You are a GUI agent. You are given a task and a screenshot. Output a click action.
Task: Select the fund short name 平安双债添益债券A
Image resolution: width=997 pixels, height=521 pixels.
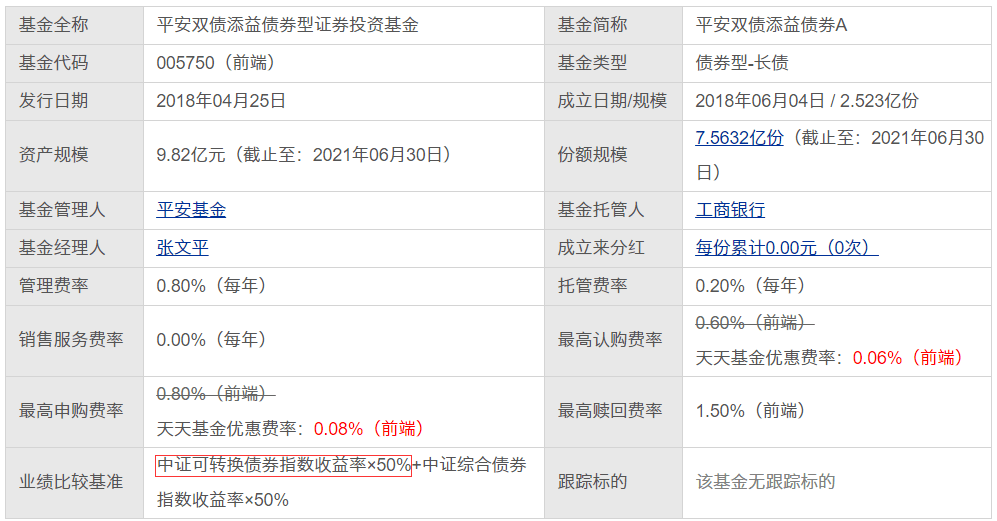[771, 25]
